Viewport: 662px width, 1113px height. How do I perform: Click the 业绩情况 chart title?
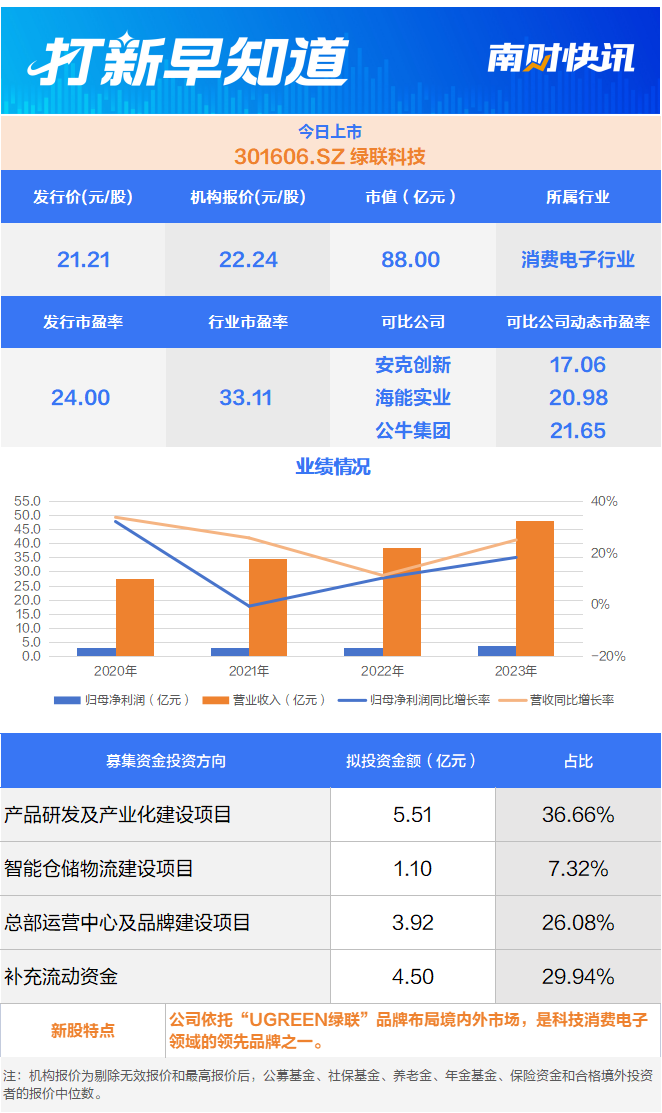(333, 466)
